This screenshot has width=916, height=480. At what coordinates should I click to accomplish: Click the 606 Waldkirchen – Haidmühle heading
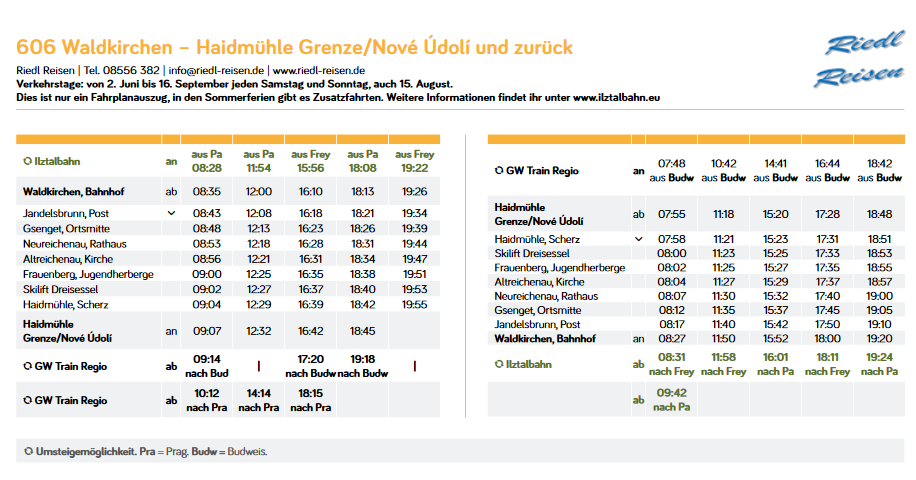[x=294, y=47]
